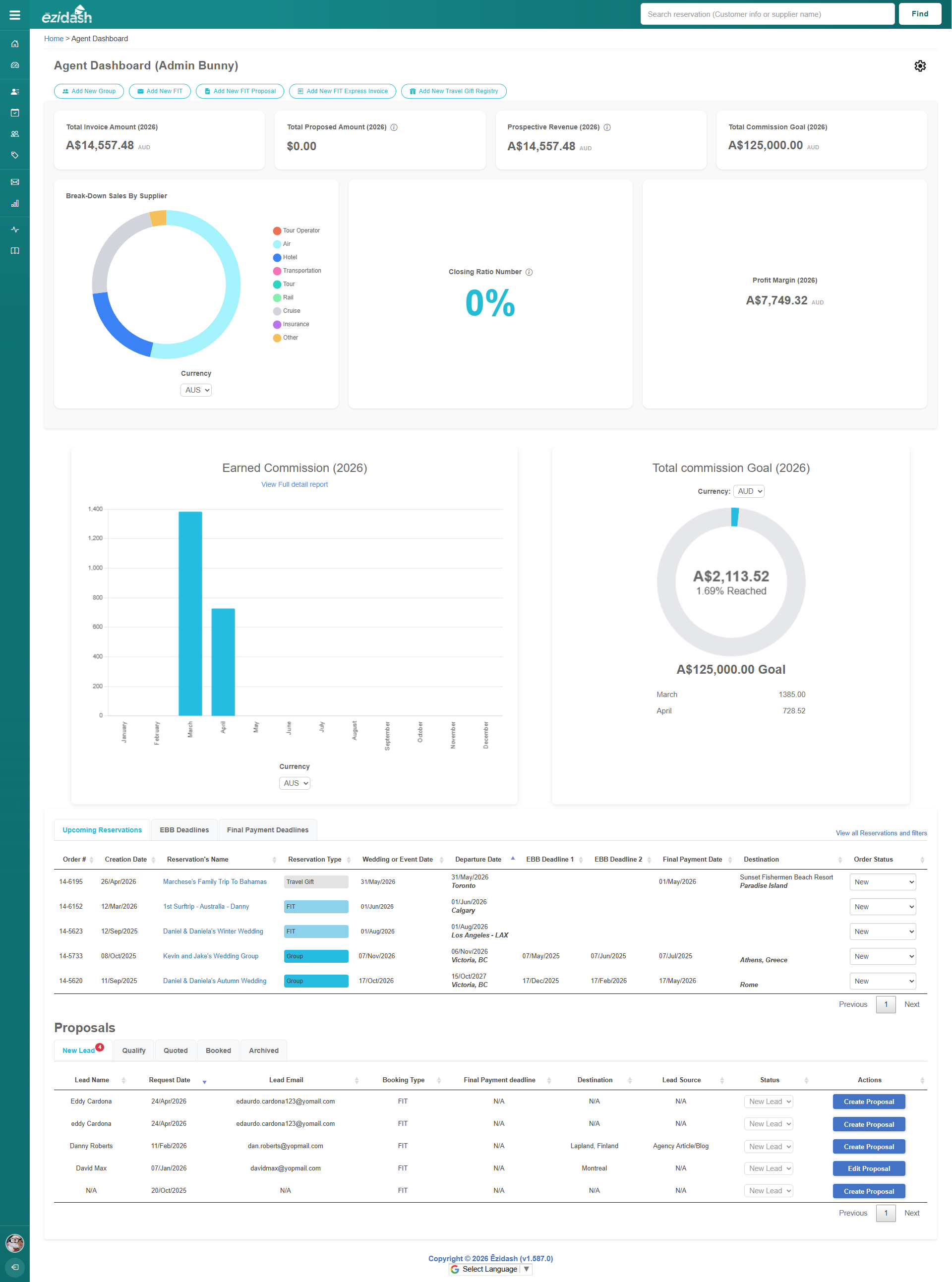
Task: Sort proposals by the Lead Source arrows
Action: [x=722, y=1080]
